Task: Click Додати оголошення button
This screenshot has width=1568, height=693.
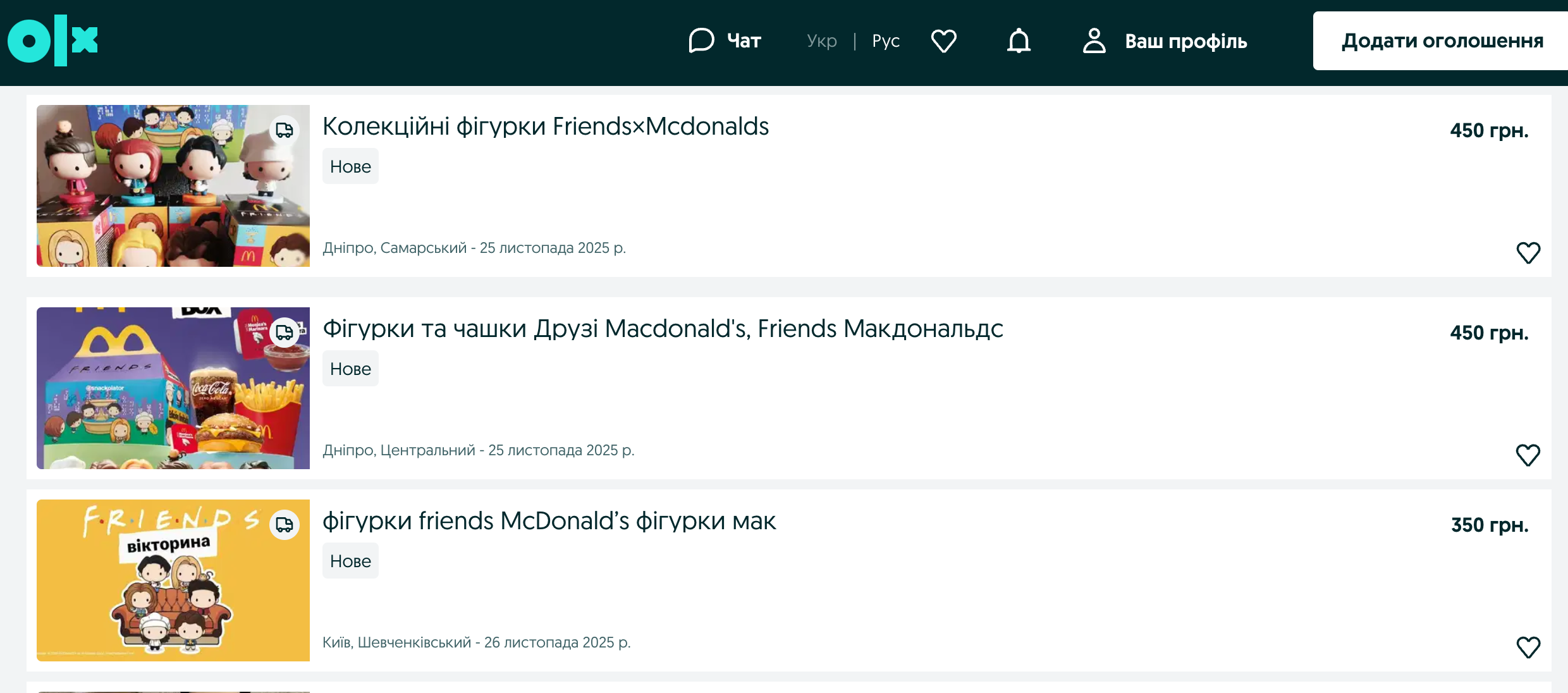Action: pyautogui.click(x=1442, y=41)
